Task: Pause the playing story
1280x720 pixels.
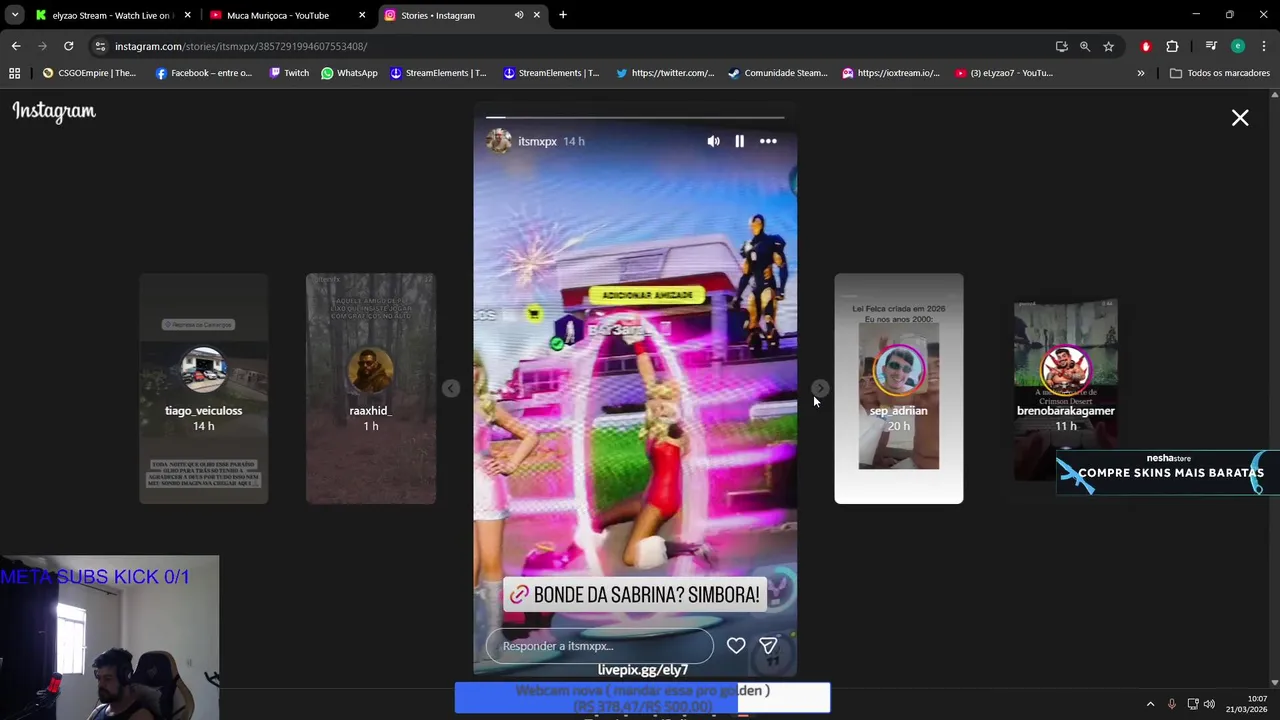Action: (x=739, y=142)
